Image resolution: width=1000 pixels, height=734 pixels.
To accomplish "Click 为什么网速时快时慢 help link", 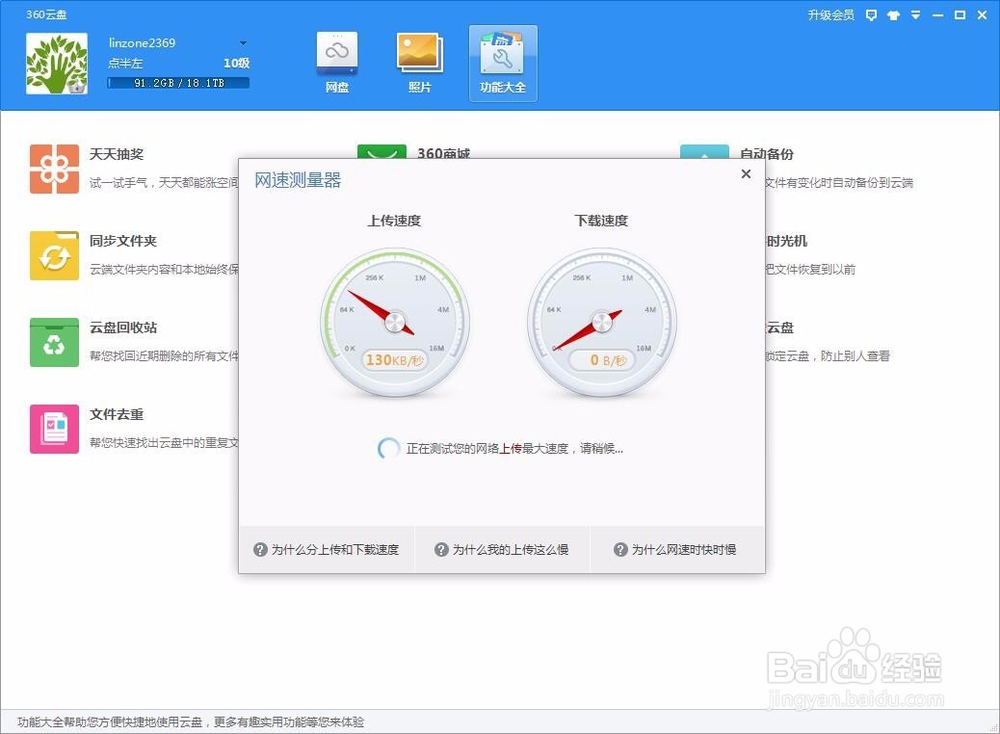I will [x=676, y=549].
